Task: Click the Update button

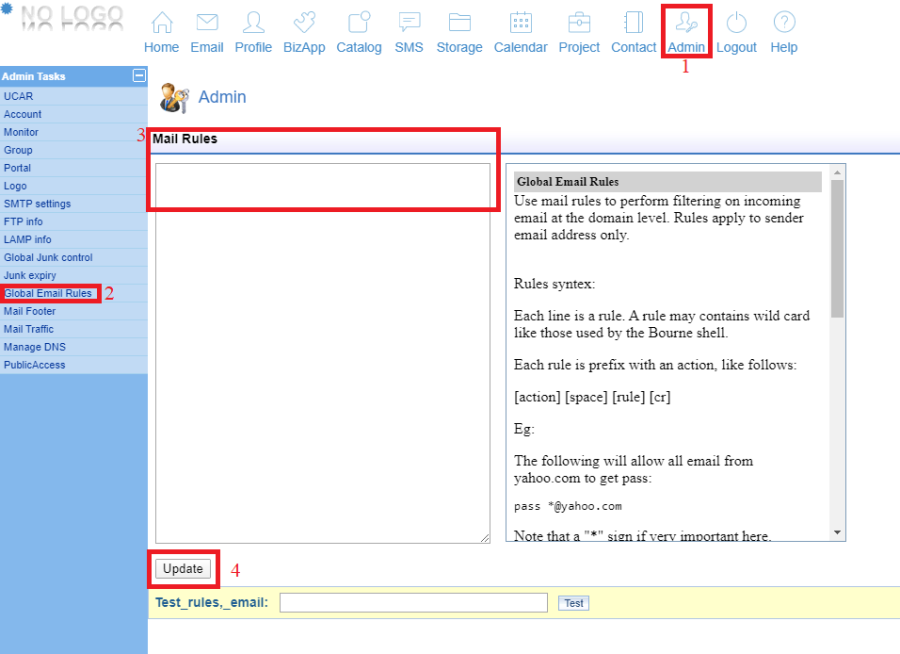Action: [181, 567]
